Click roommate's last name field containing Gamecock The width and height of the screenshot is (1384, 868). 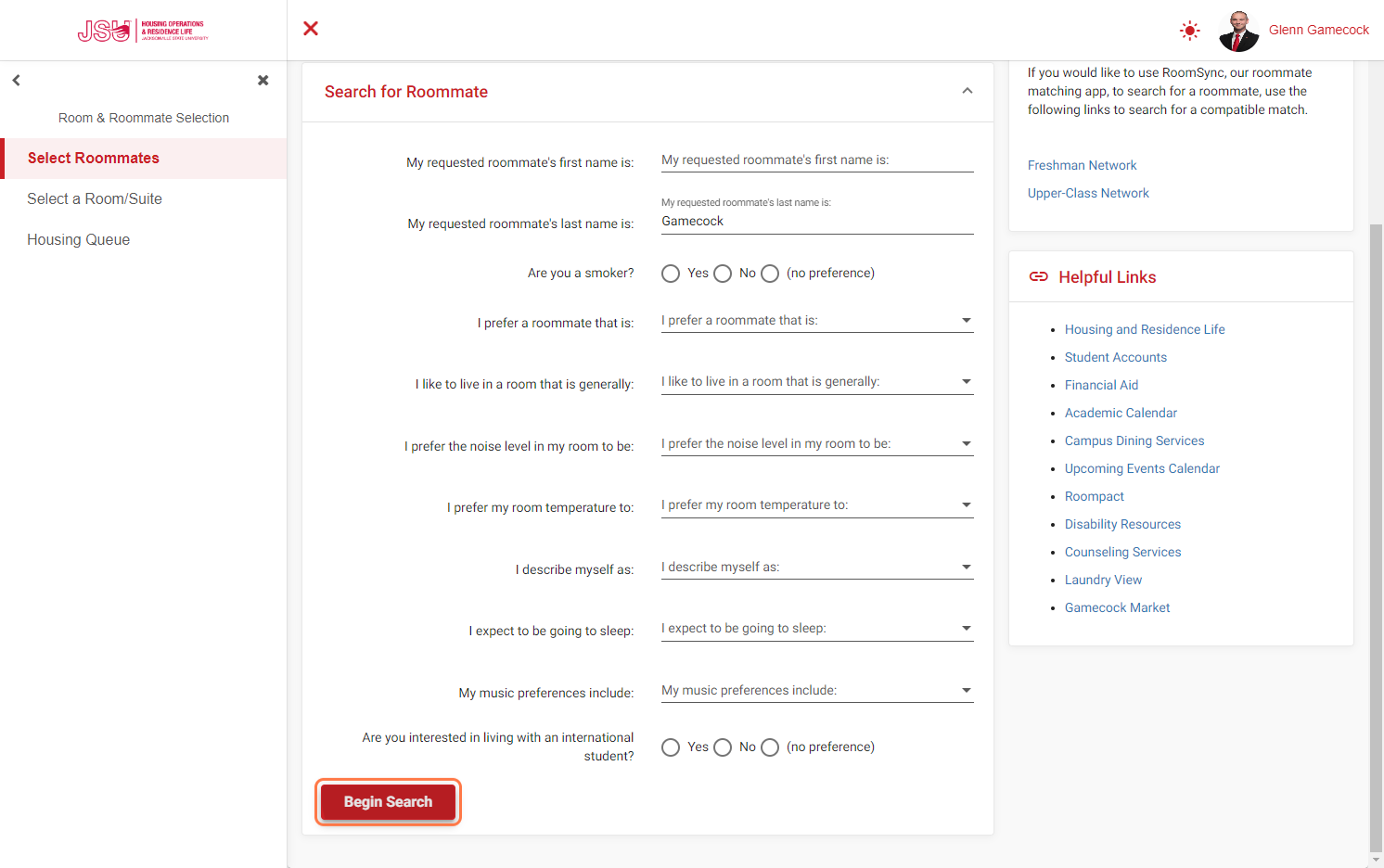pyautogui.click(x=817, y=222)
